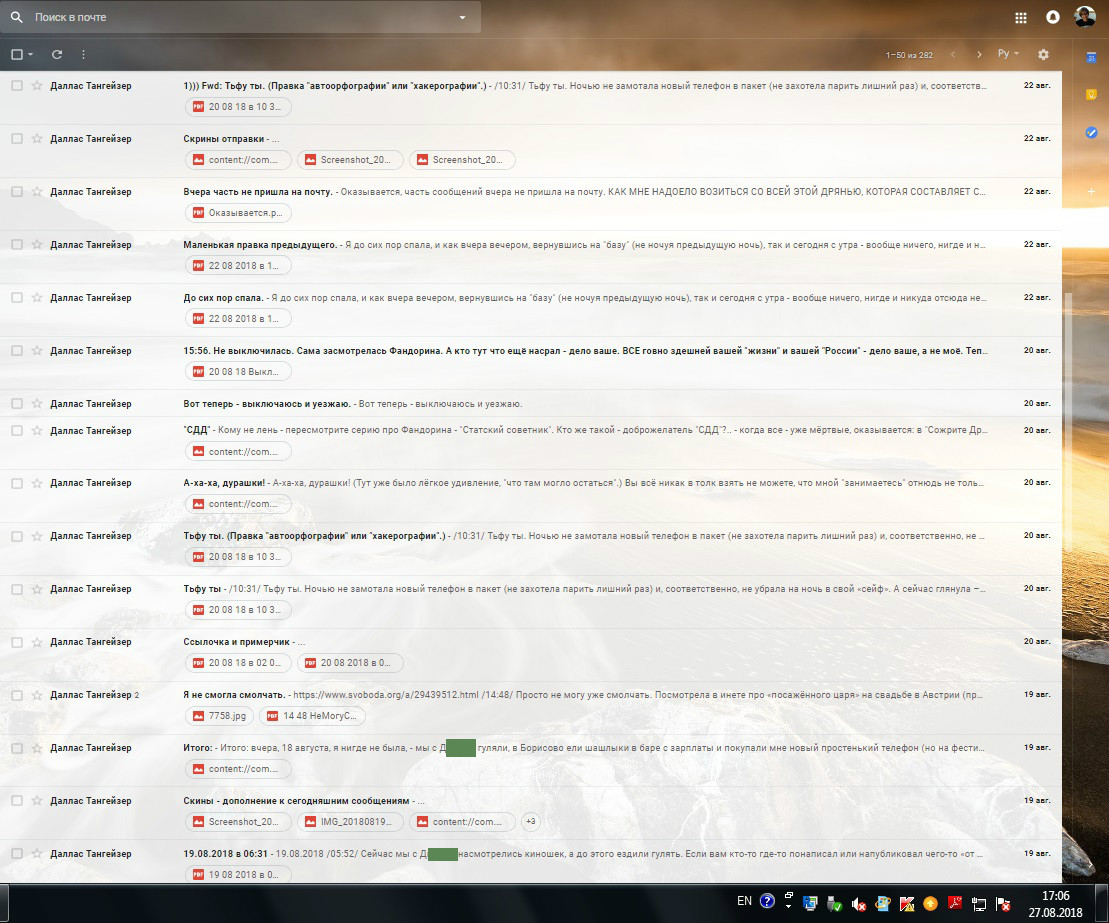Click the refresh inbox icon
The width and height of the screenshot is (1109, 923).
tap(57, 54)
